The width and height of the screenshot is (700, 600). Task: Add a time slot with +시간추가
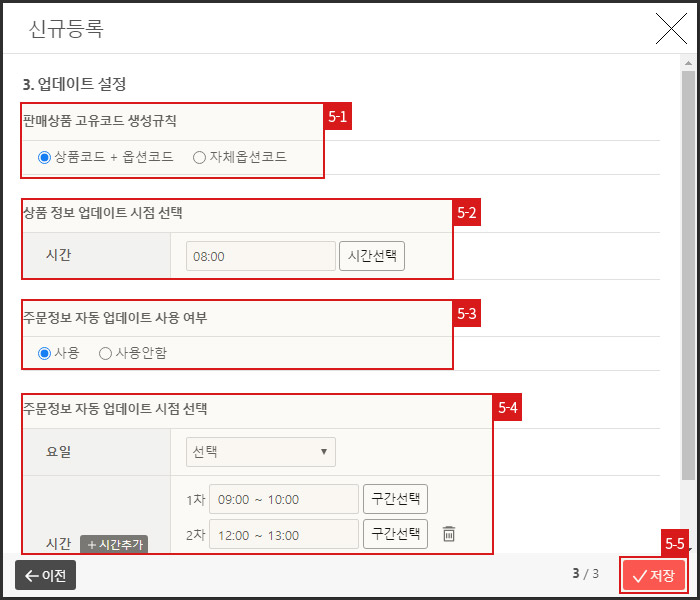point(114,544)
